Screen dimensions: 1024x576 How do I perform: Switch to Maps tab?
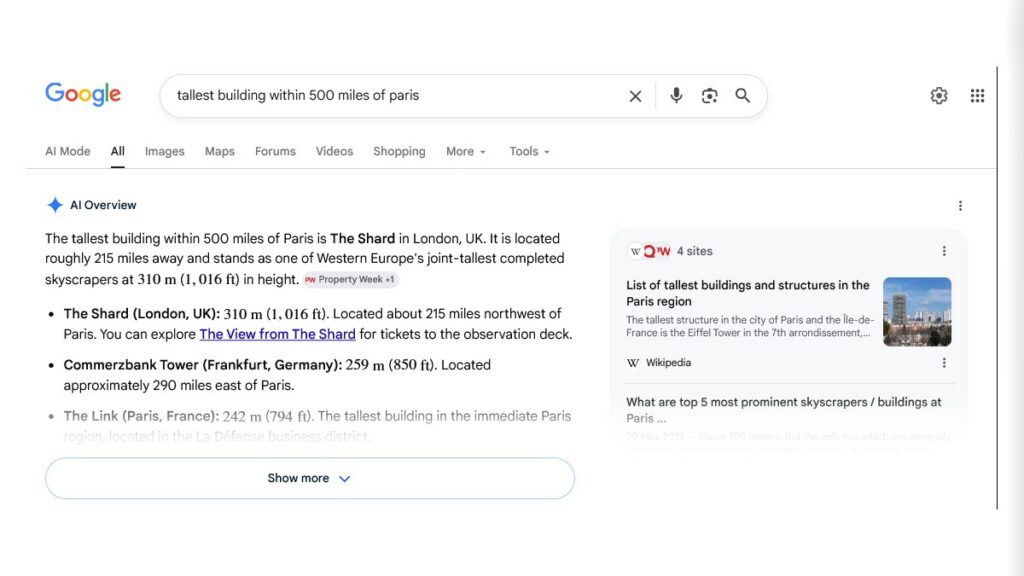click(219, 151)
